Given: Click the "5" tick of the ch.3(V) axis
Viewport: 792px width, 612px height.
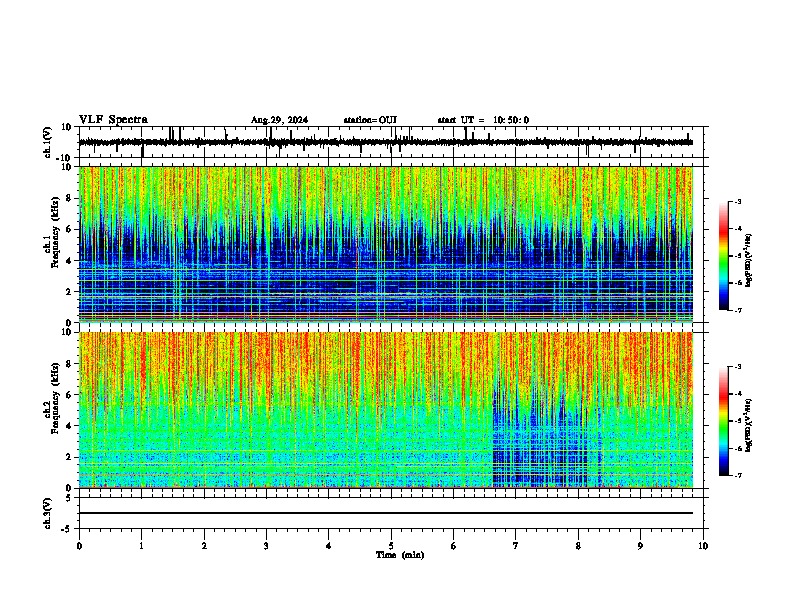Looking at the screenshot, I should click(x=69, y=498).
